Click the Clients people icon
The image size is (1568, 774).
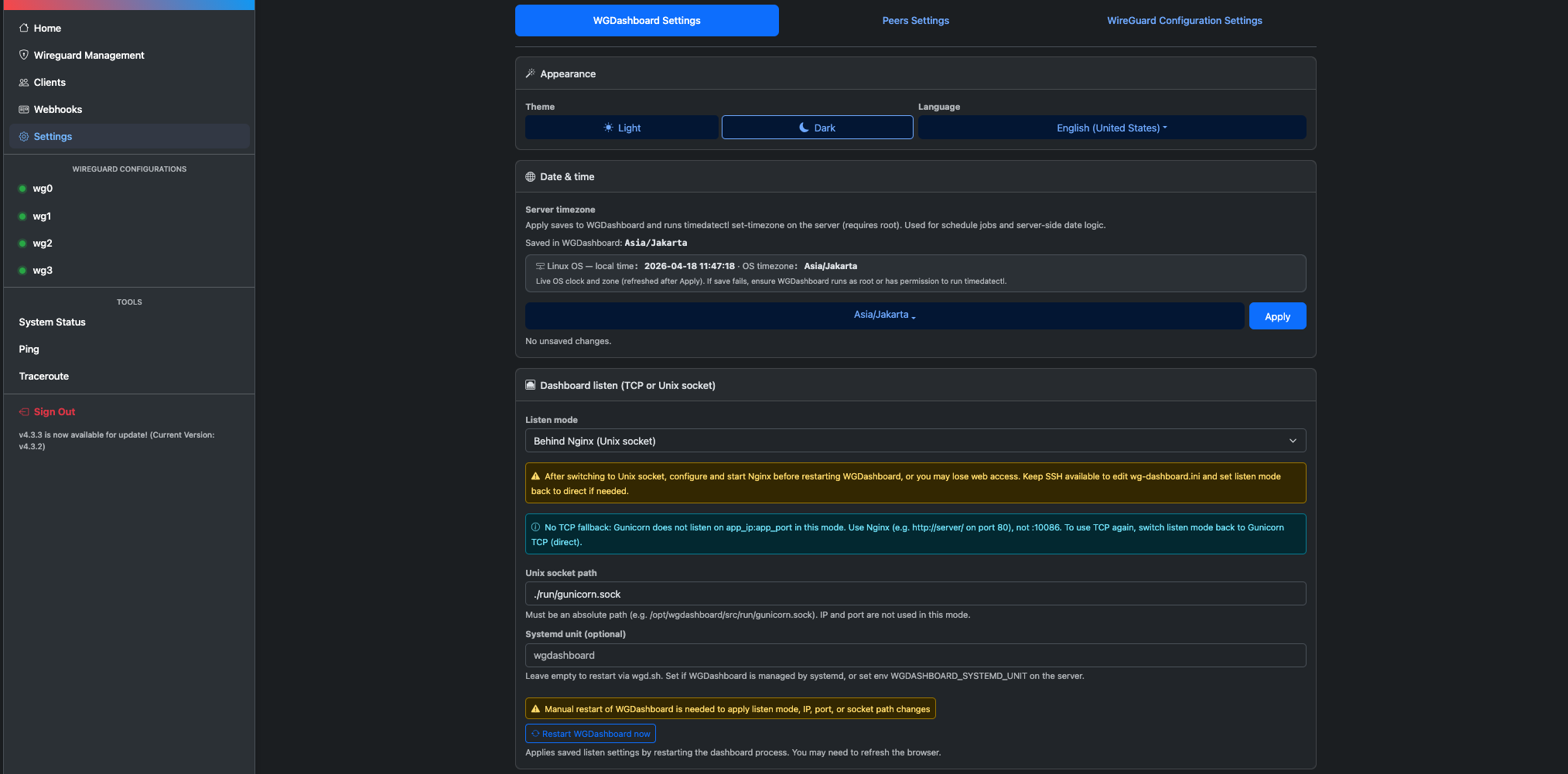24,82
